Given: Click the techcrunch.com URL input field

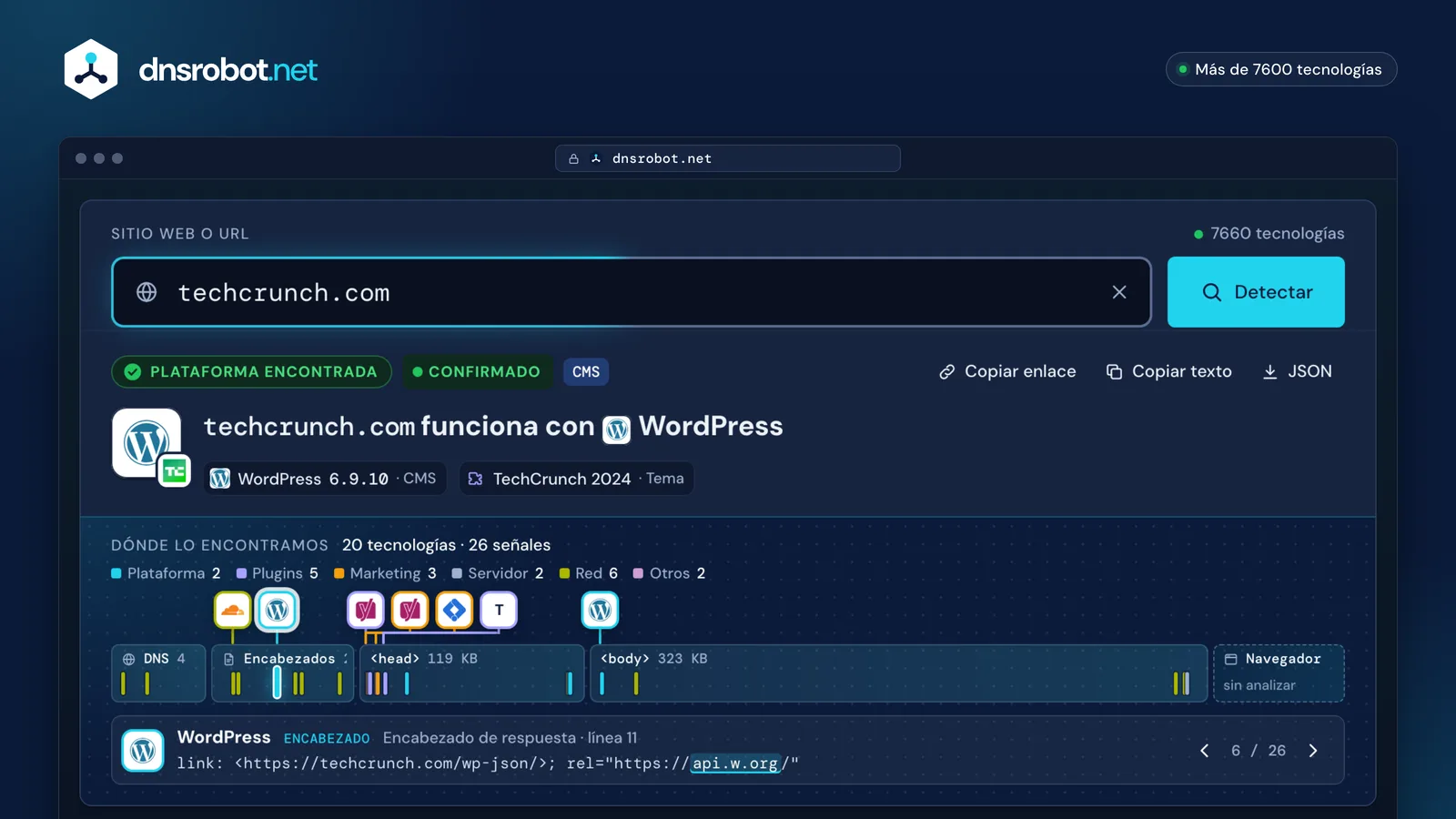Looking at the screenshot, I should coord(632,292).
